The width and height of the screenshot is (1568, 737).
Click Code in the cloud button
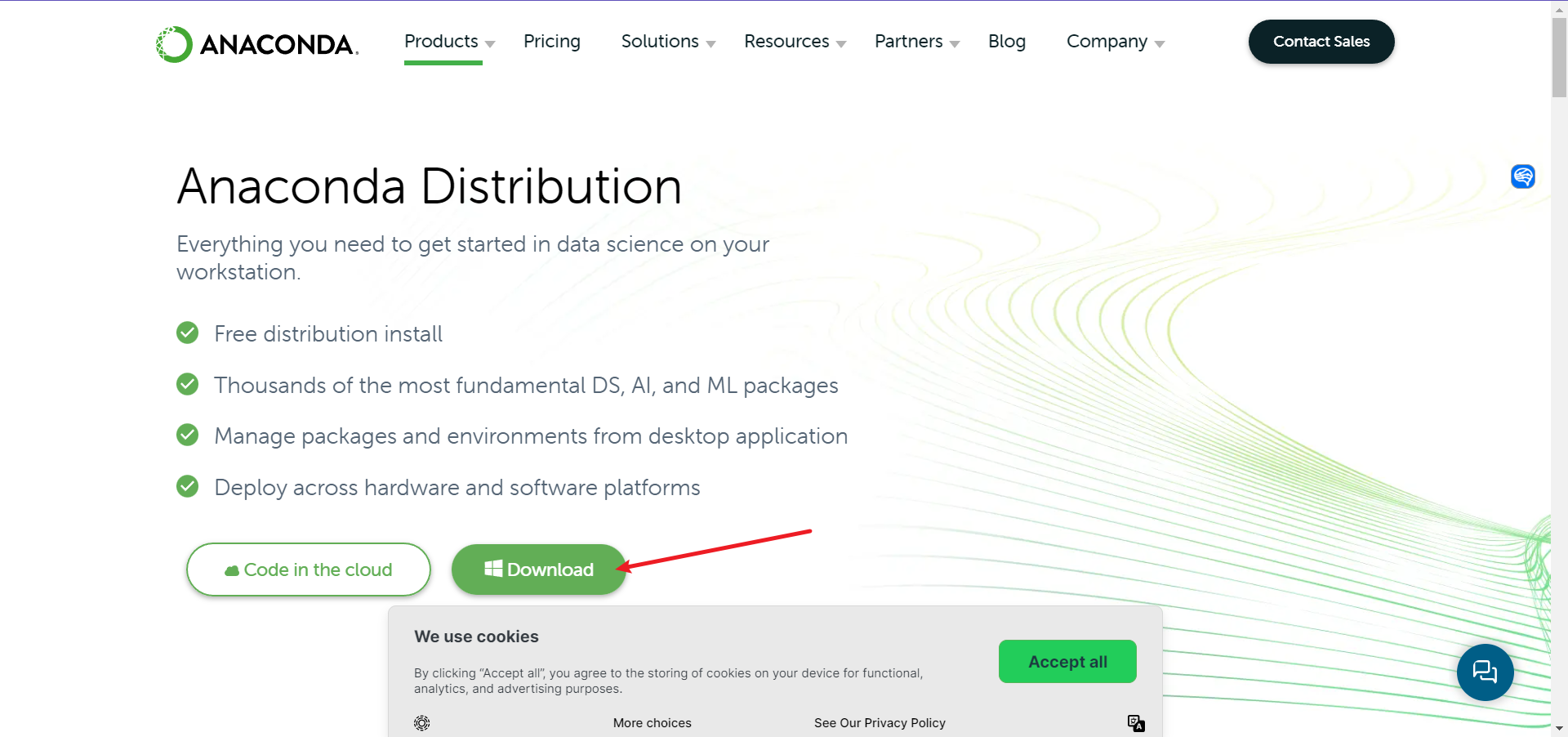(309, 569)
